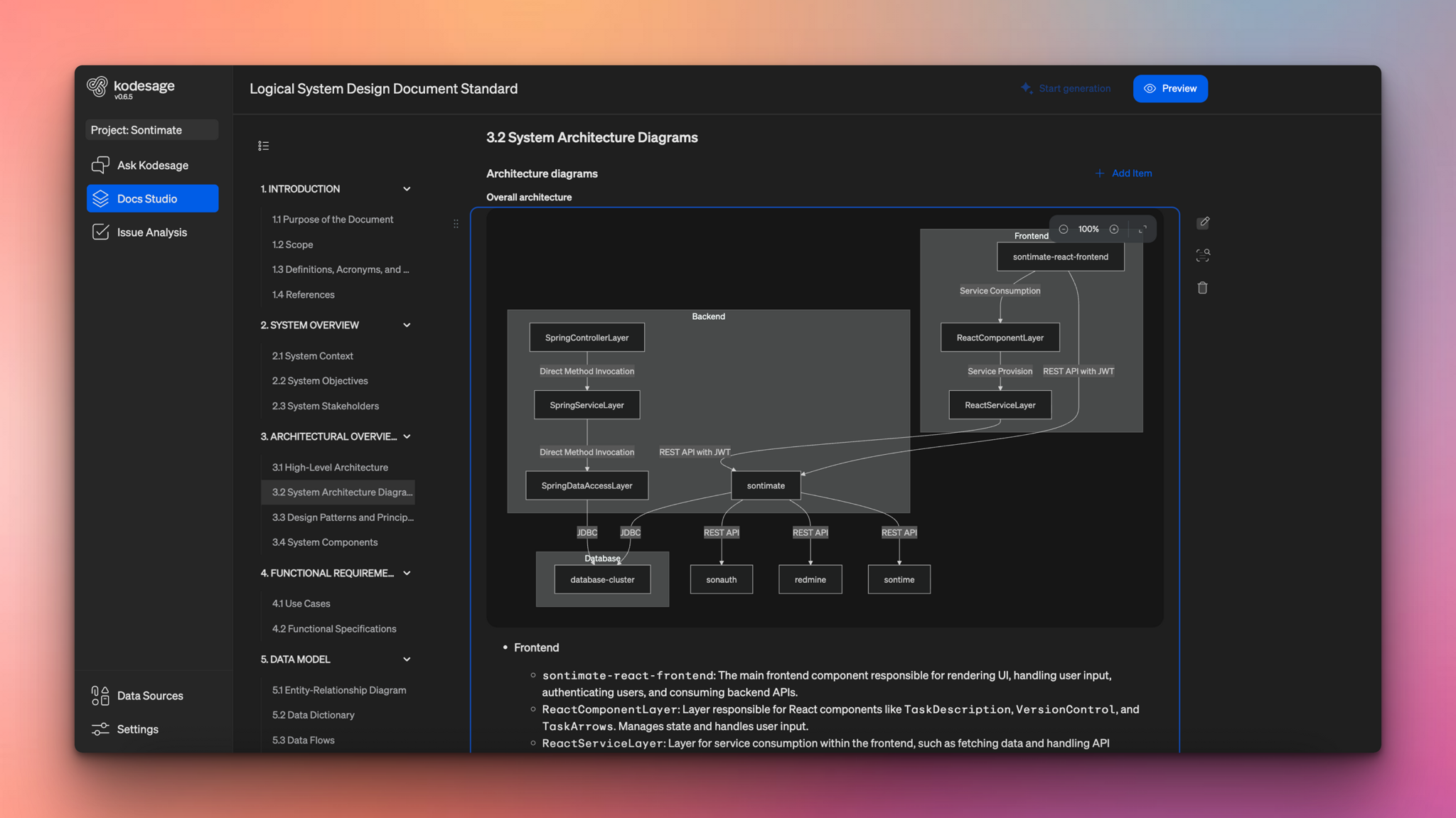Click the Preview button

click(1169, 88)
